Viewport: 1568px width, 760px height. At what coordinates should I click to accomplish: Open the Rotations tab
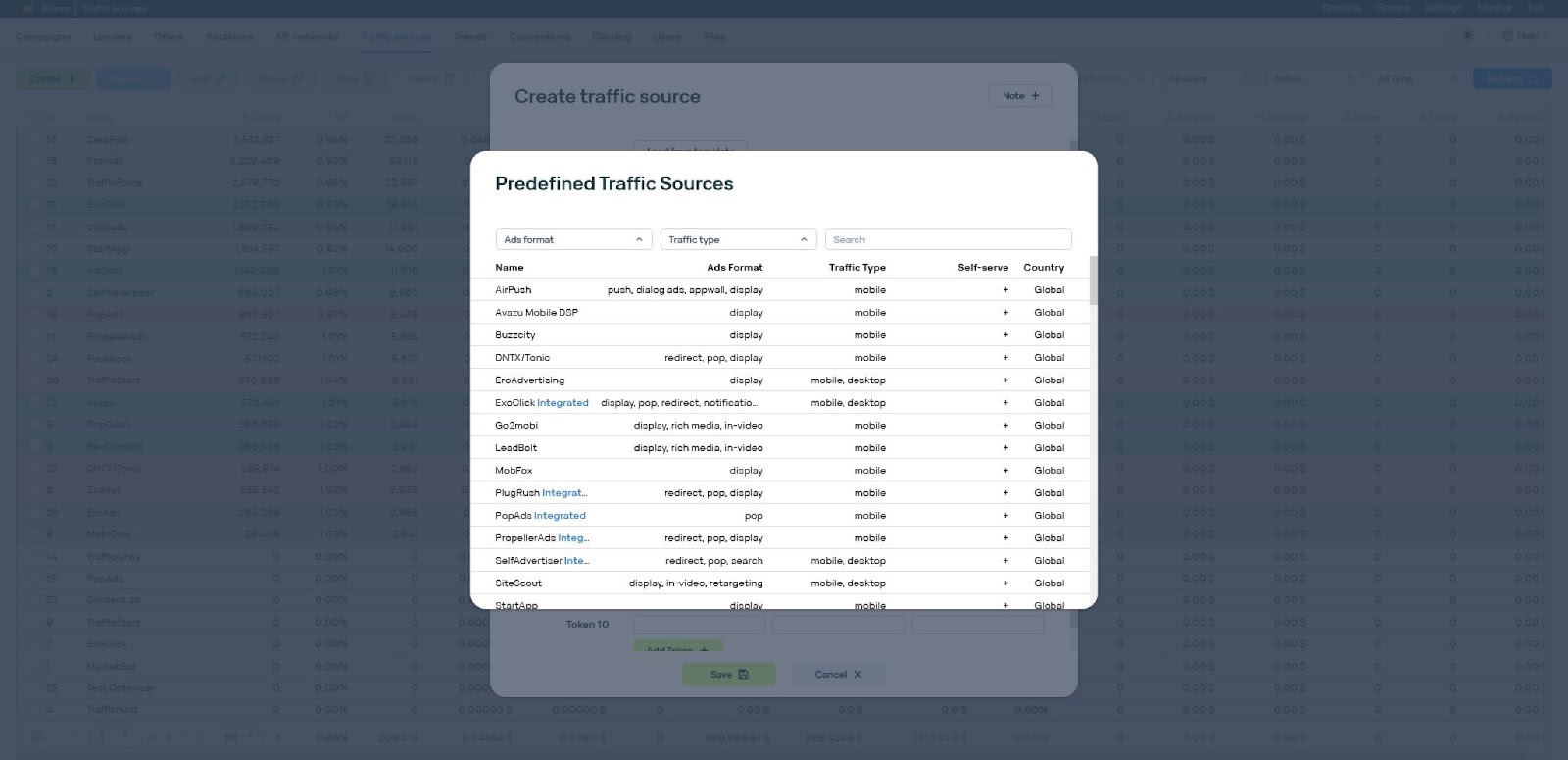tap(229, 37)
